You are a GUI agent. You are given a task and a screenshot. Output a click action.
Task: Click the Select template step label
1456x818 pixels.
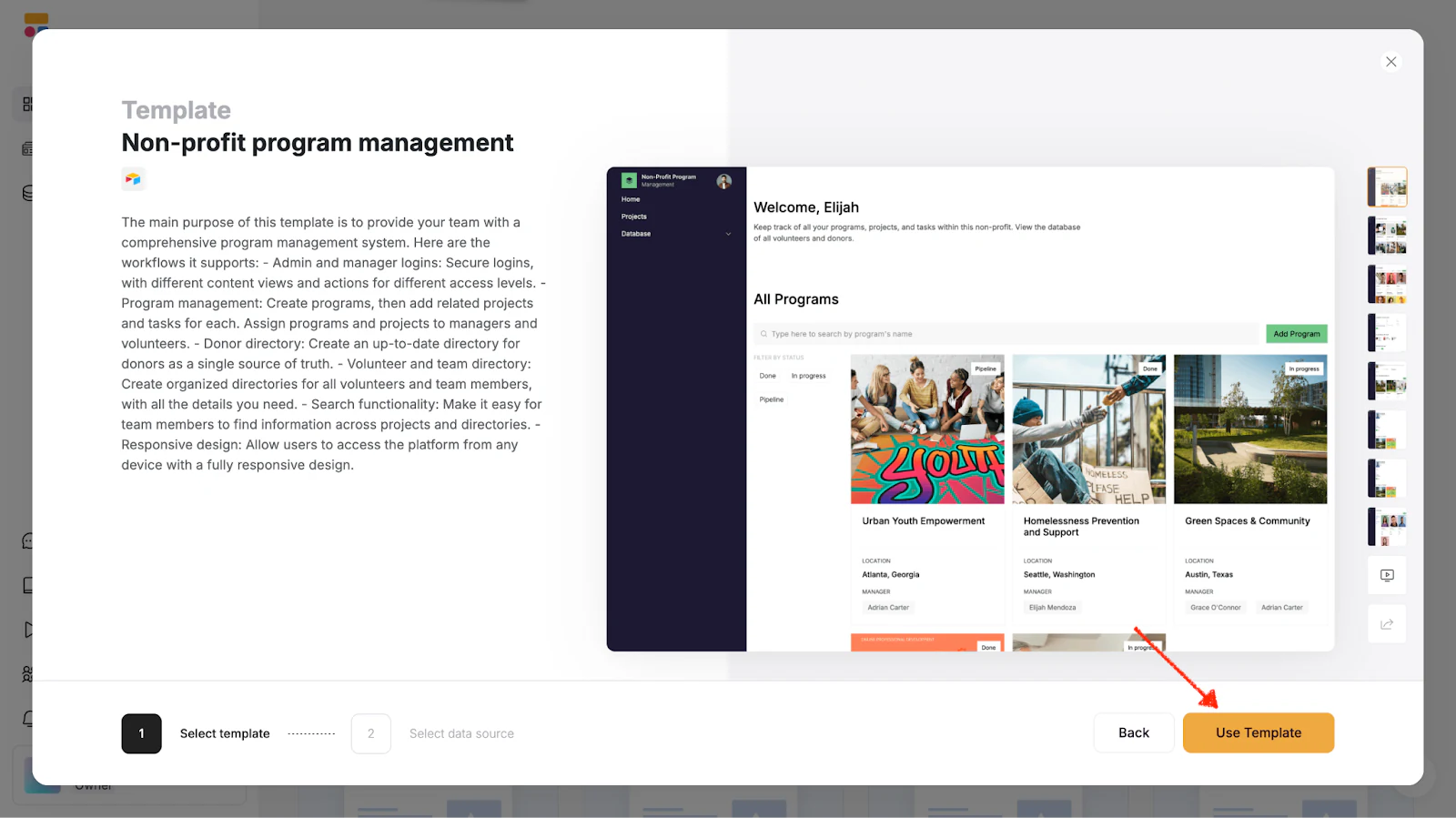[225, 733]
